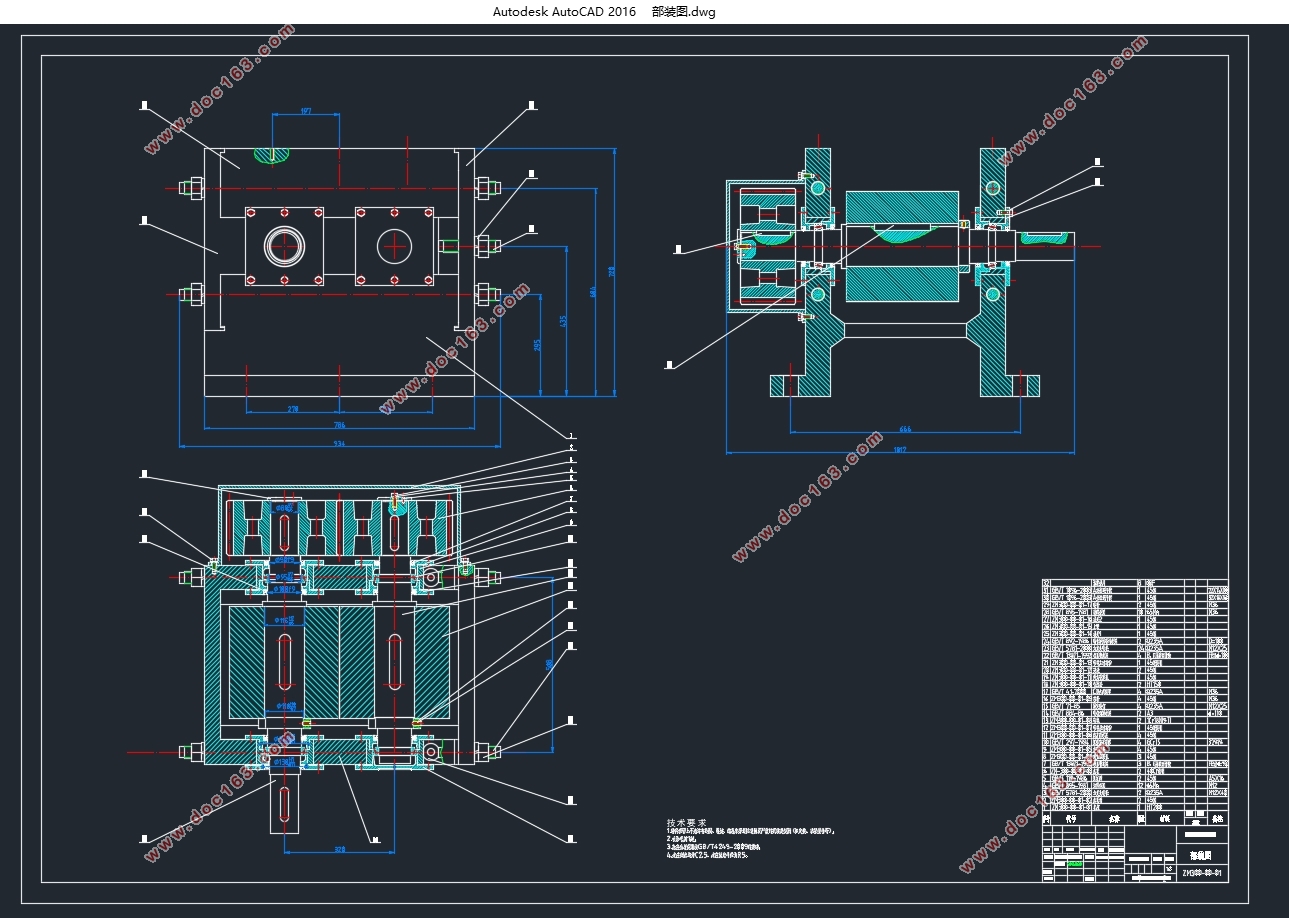This screenshot has width=1289, height=918.
Task: Select the hatched roller in side view
Action: coord(903,246)
